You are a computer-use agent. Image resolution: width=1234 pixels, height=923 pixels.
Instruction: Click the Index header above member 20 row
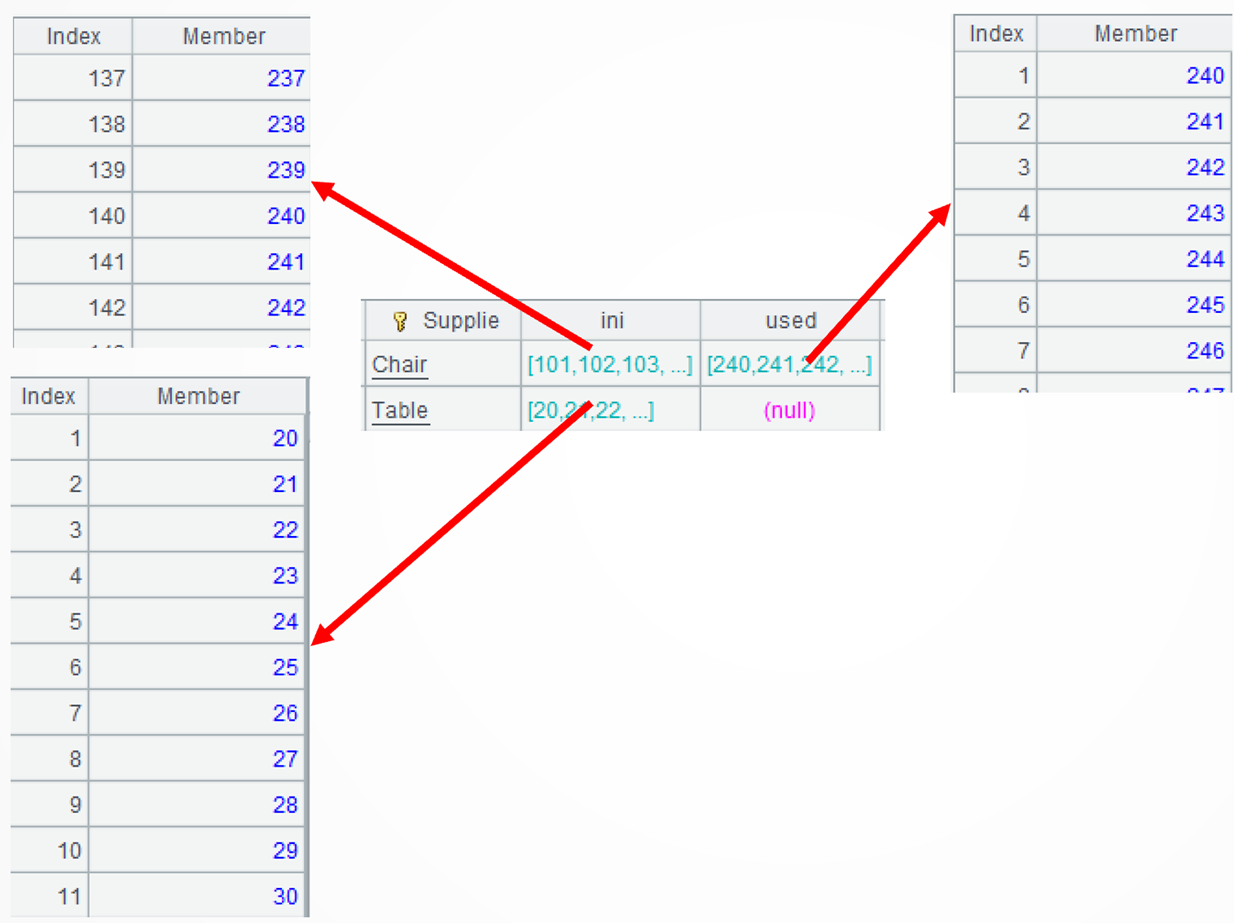pos(49,396)
